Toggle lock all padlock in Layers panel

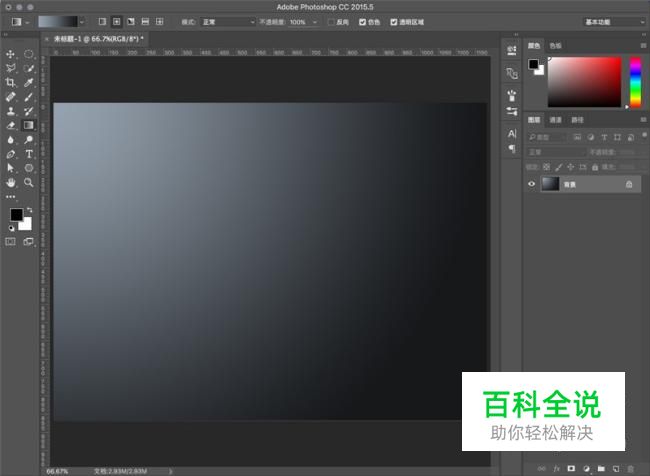595,167
